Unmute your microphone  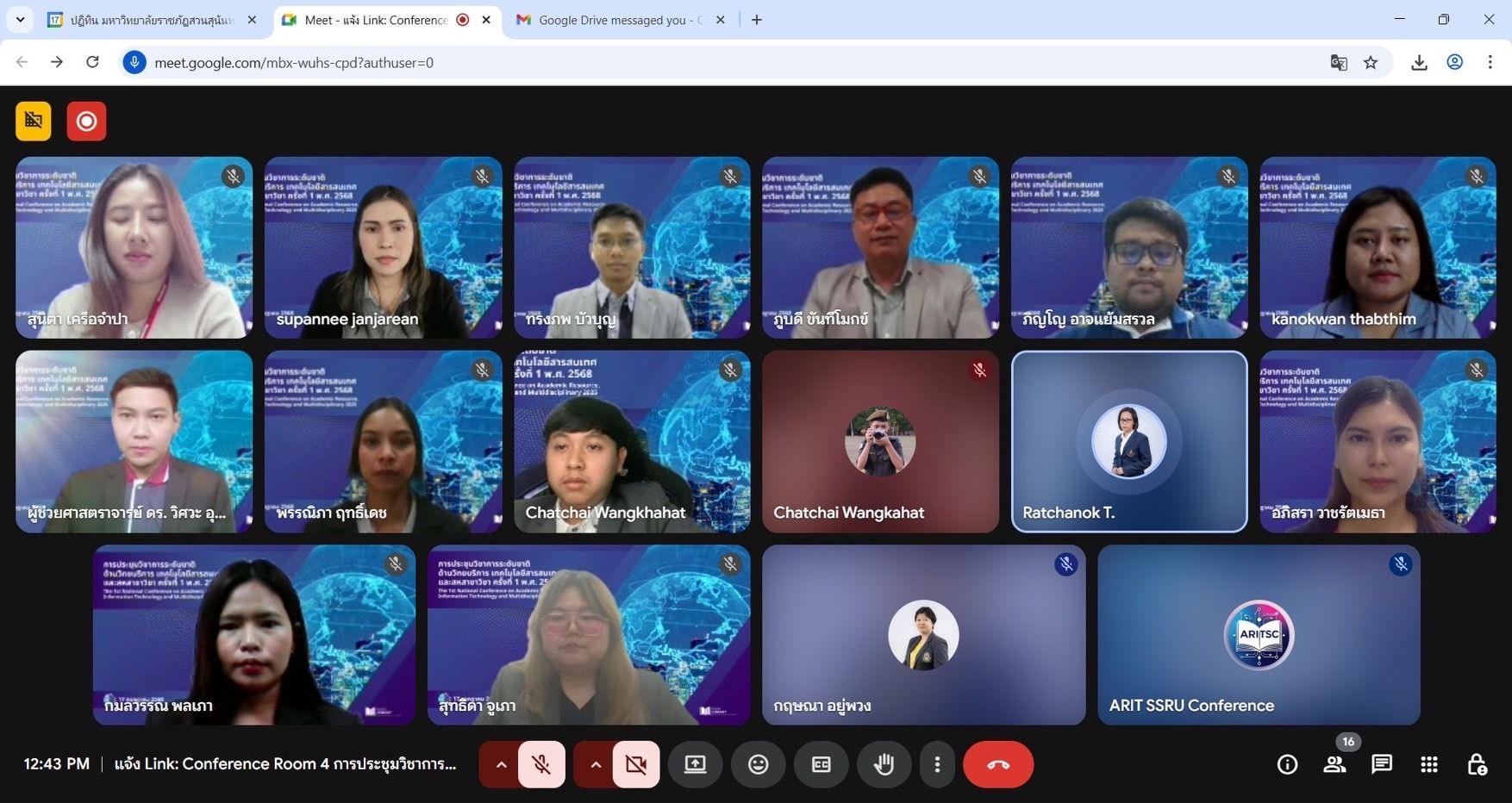[541, 764]
